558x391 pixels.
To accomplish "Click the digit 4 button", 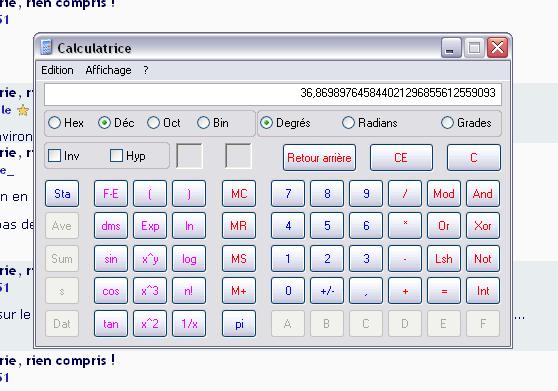I will (x=288, y=226).
